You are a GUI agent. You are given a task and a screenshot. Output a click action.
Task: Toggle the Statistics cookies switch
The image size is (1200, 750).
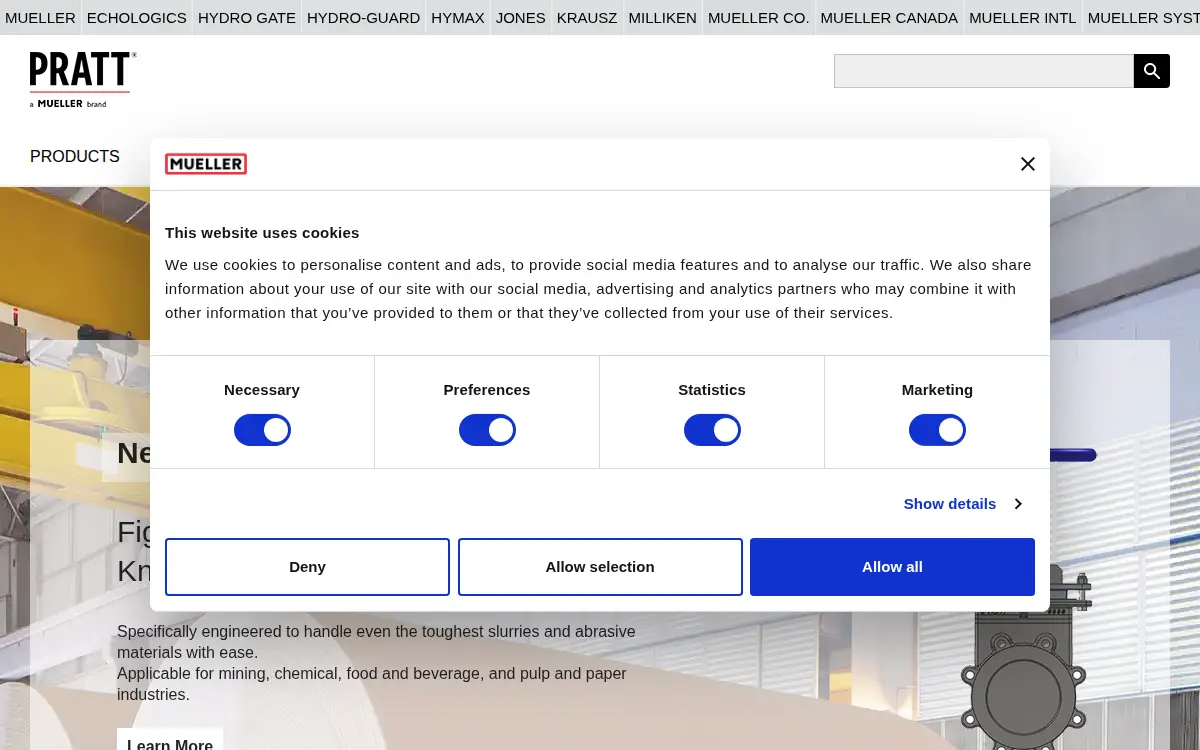[712, 430]
